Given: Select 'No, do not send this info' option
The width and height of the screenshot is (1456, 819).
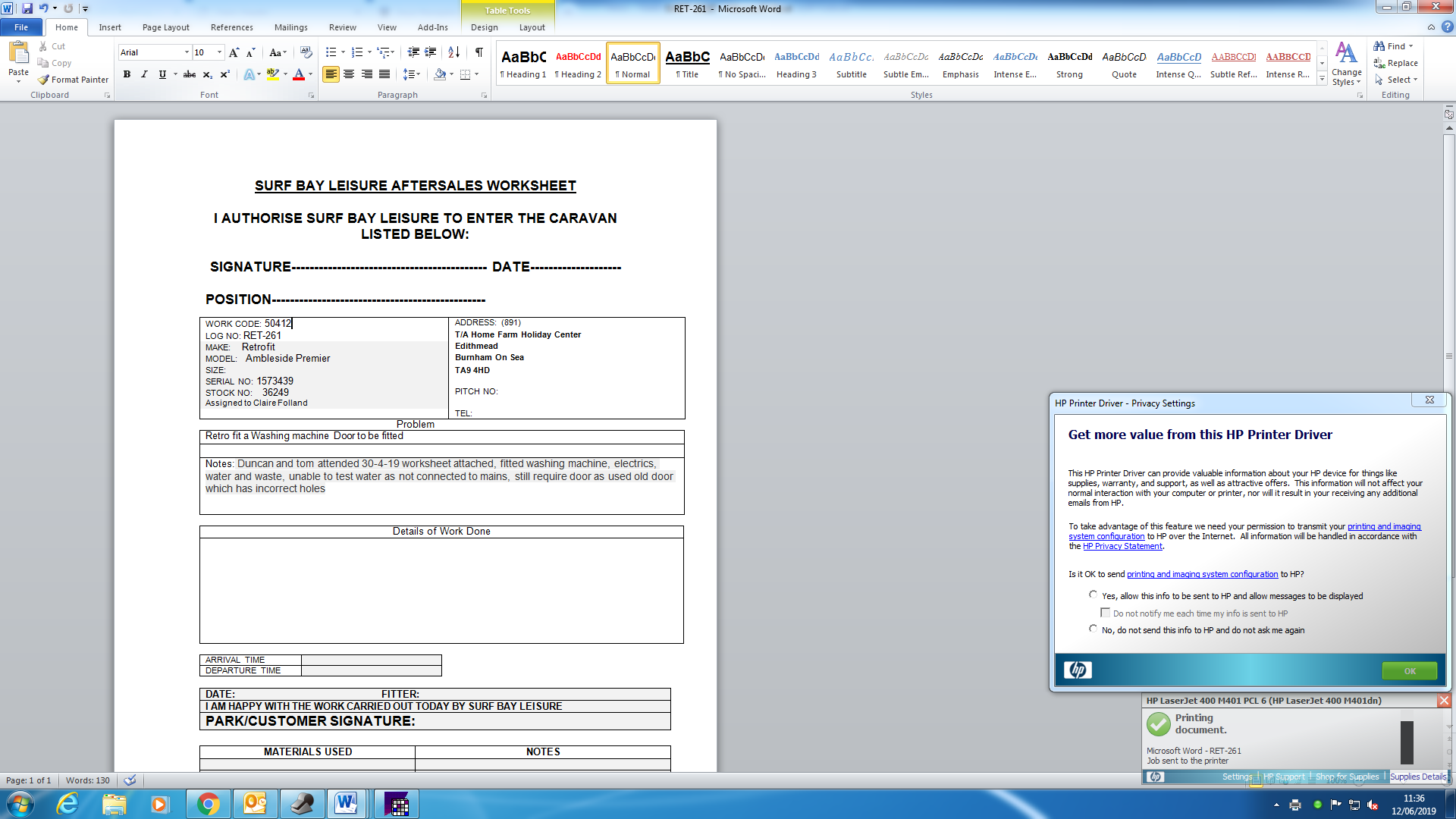Looking at the screenshot, I should pyautogui.click(x=1093, y=629).
